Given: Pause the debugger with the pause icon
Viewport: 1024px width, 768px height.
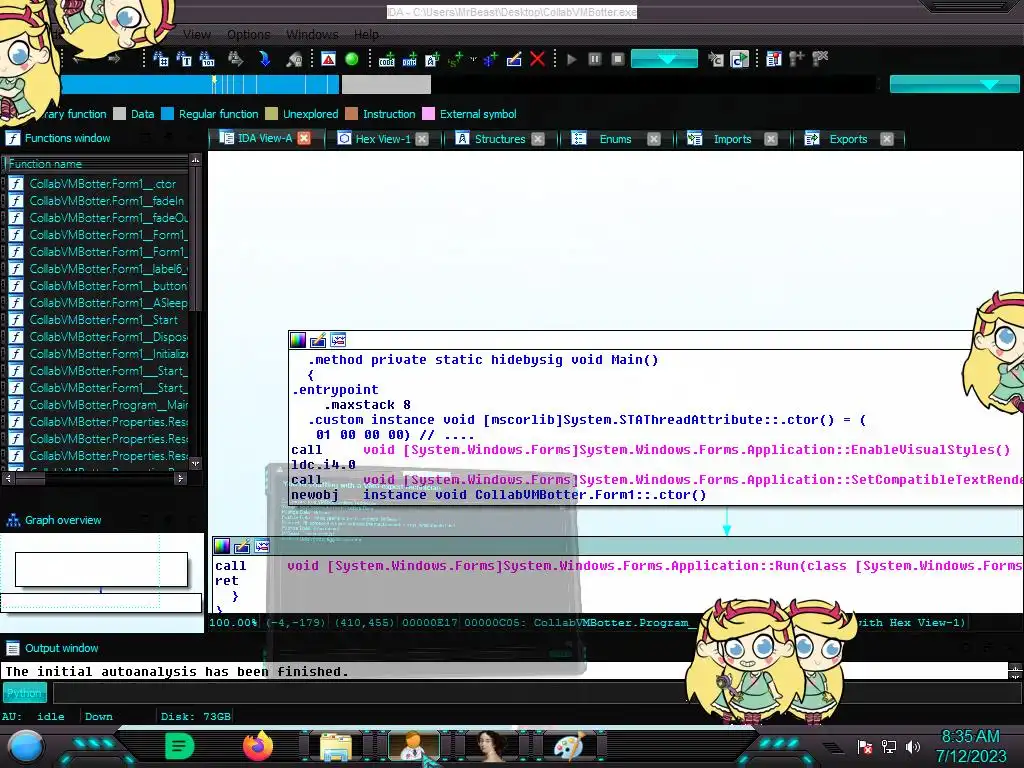Looking at the screenshot, I should (x=595, y=59).
